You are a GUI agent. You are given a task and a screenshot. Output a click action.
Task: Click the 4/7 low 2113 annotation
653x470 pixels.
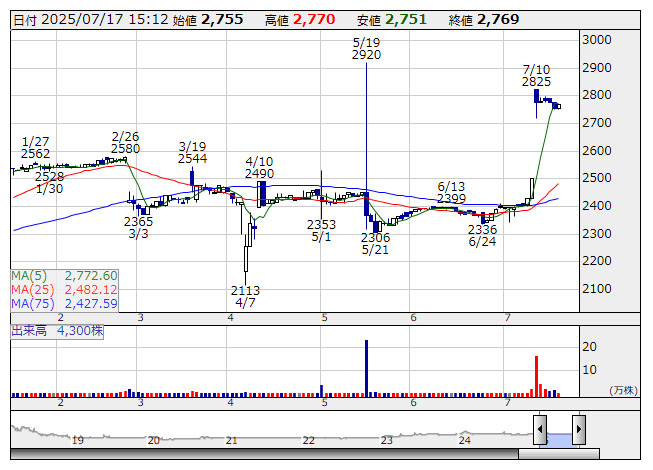[x=245, y=296]
